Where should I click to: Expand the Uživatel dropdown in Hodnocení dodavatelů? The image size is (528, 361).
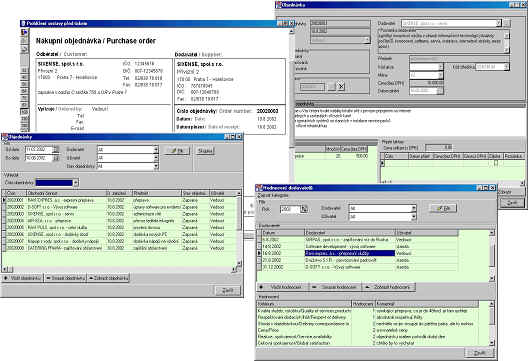(x=413, y=217)
